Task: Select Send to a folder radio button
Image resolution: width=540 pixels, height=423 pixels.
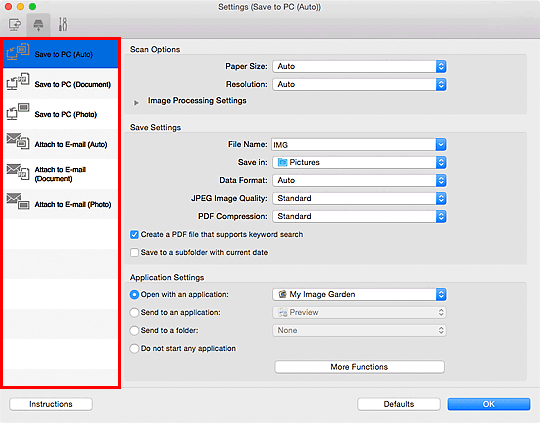Action: point(134,330)
